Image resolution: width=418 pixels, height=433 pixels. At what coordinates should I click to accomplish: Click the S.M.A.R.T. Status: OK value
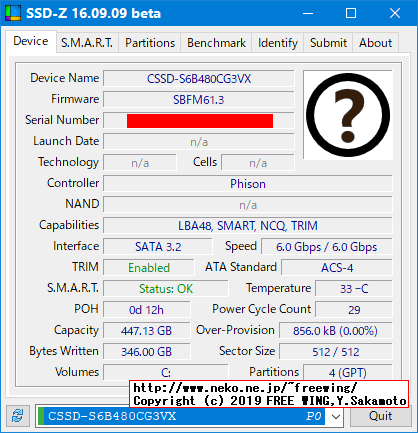tap(166, 289)
